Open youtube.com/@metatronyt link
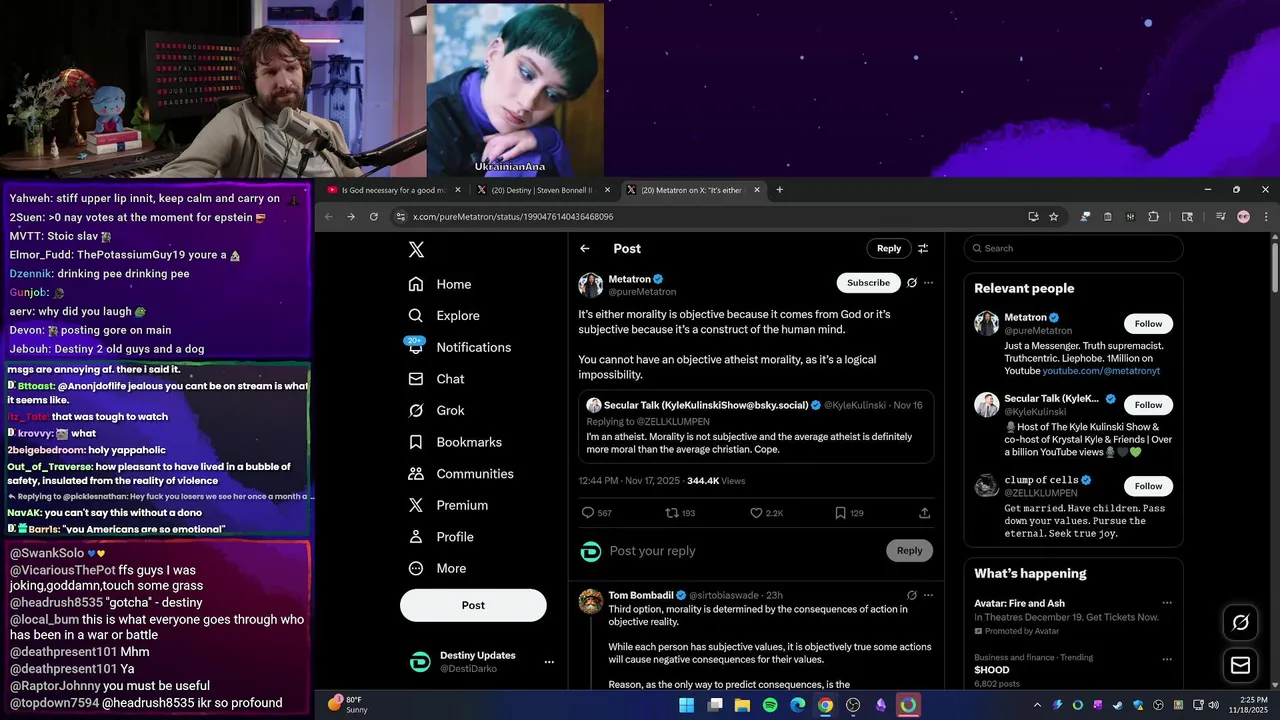The image size is (1280, 720). (1101, 371)
